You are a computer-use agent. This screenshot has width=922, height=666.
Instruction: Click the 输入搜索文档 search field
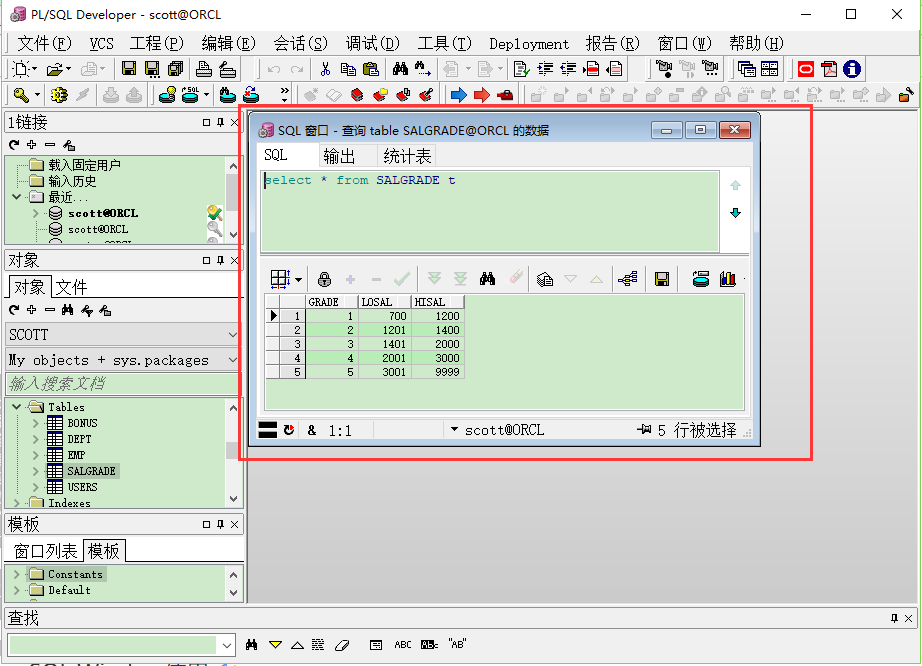coord(122,384)
